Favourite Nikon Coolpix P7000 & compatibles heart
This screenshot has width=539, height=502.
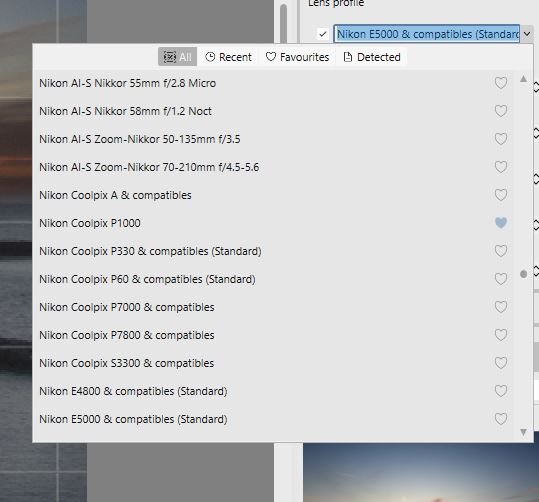click(500, 307)
